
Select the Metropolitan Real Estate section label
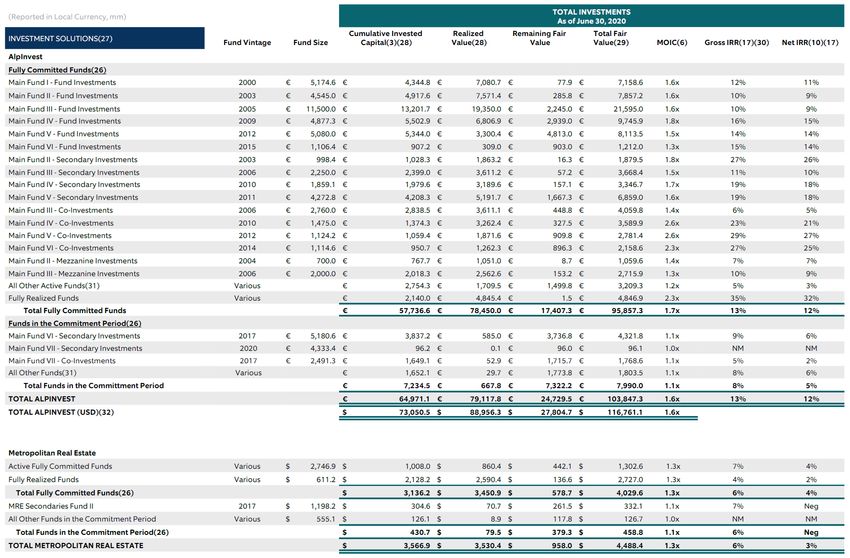click(52, 453)
